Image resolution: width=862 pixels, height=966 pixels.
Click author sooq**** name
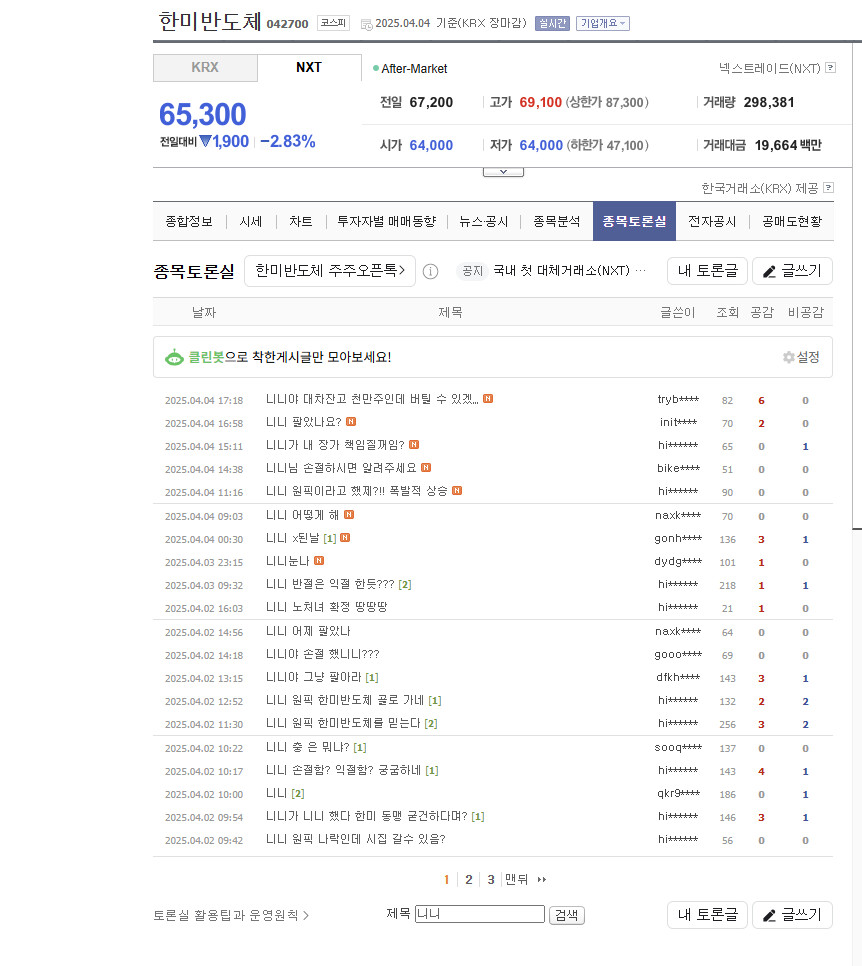[678, 747]
